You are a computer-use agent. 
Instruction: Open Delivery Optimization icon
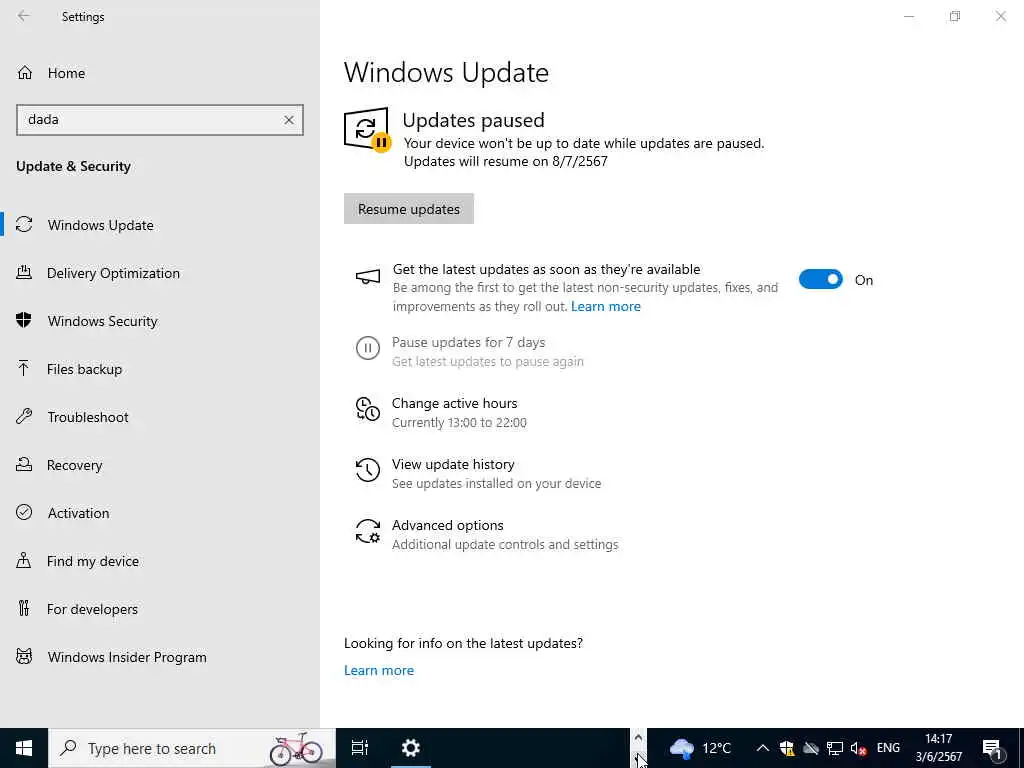click(x=24, y=273)
